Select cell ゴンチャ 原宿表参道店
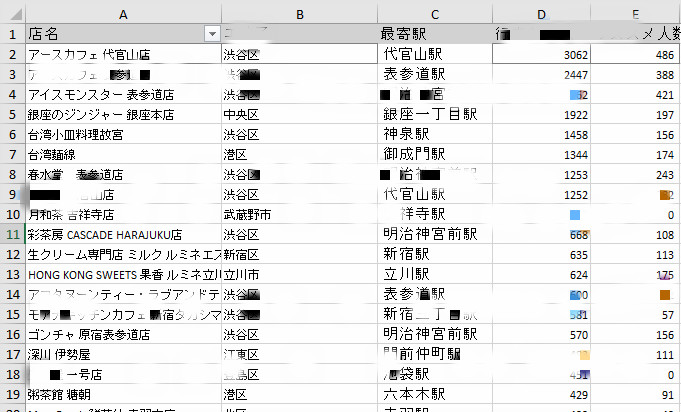The height and width of the screenshot is (412, 681). [x=123, y=334]
